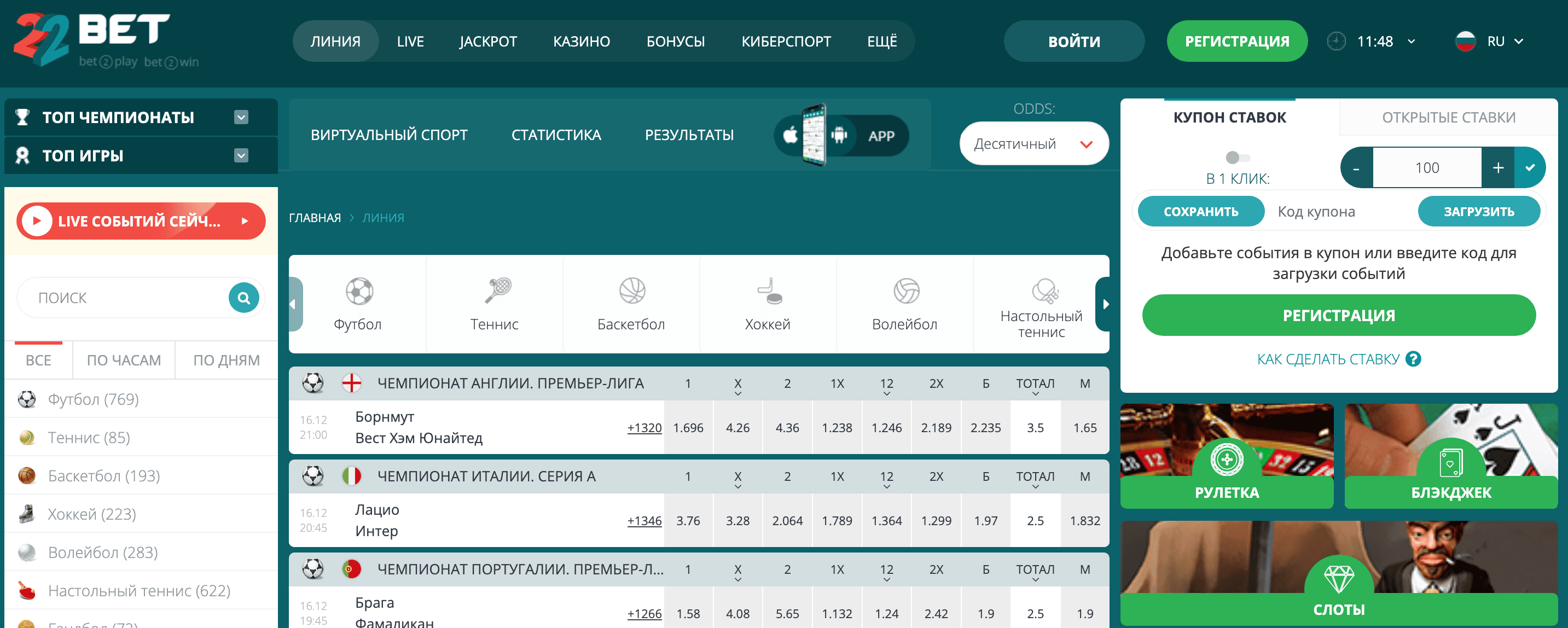Switch to Открытые ставки tab
This screenshot has height=628, width=1568.
click(1449, 117)
